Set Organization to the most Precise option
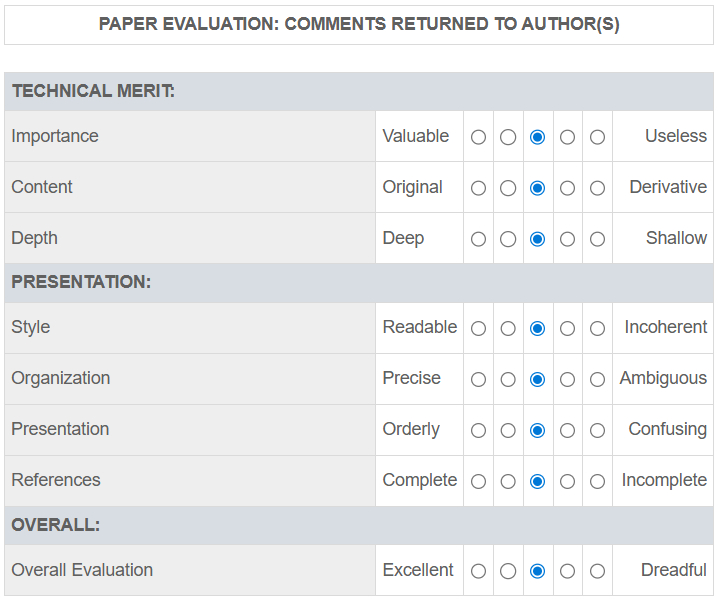Image resolution: width=718 pixels, height=599 pixels. coord(478,379)
